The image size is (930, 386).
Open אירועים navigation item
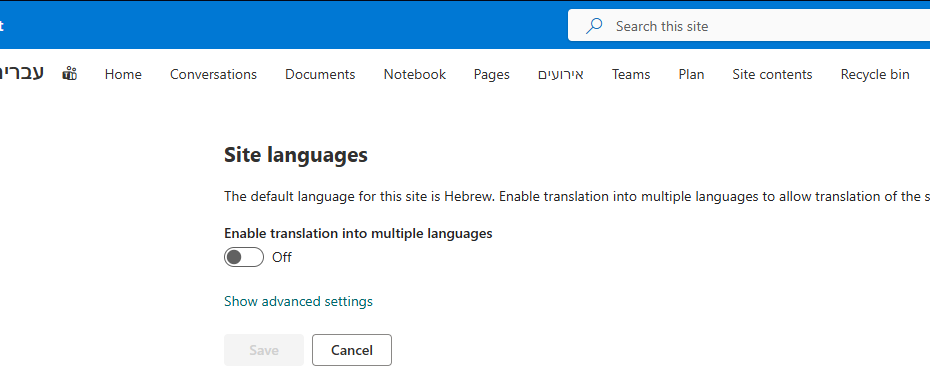click(561, 74)
